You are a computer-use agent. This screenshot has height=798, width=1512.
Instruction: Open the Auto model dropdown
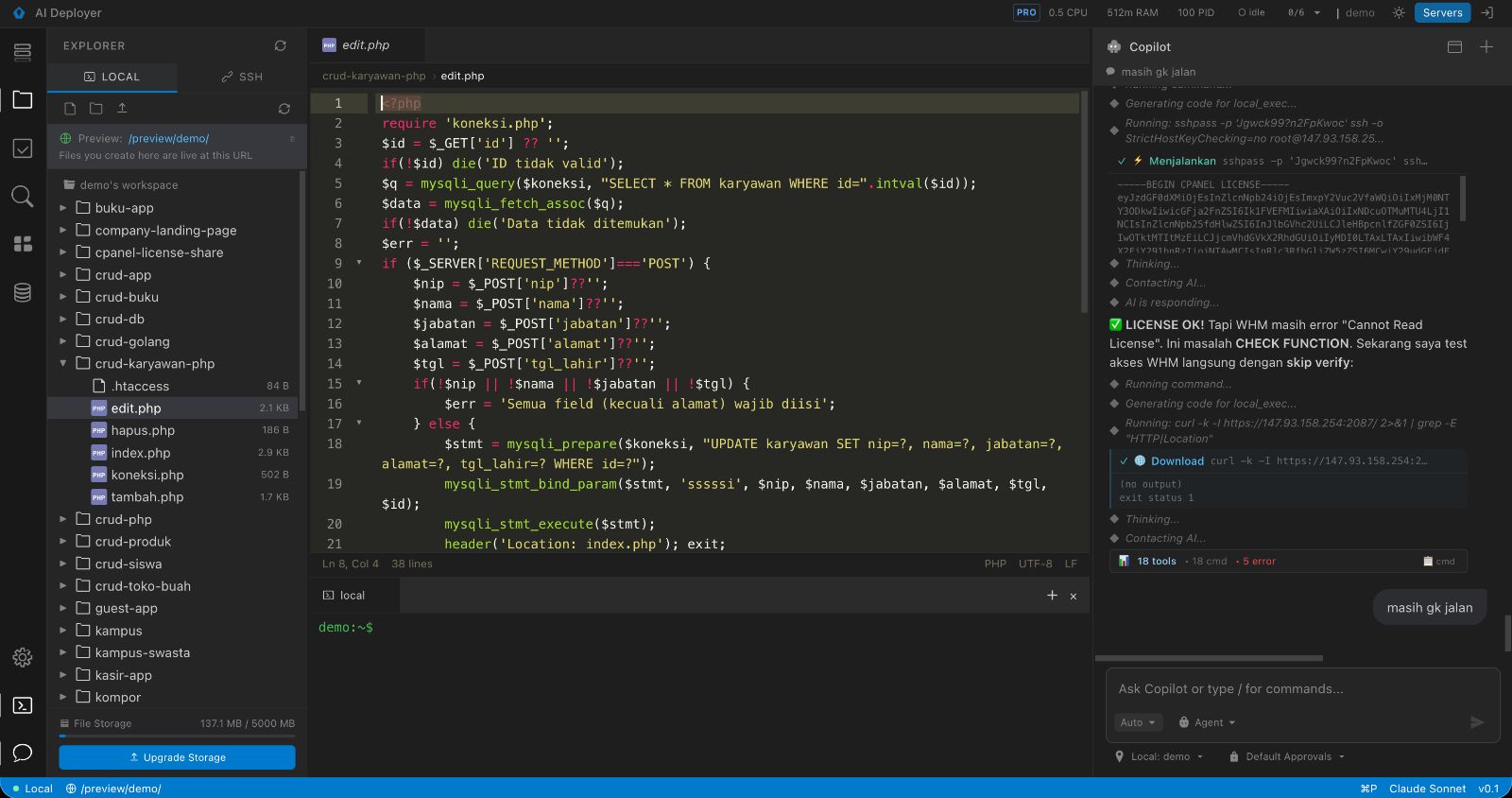(x=1138, y=722)
